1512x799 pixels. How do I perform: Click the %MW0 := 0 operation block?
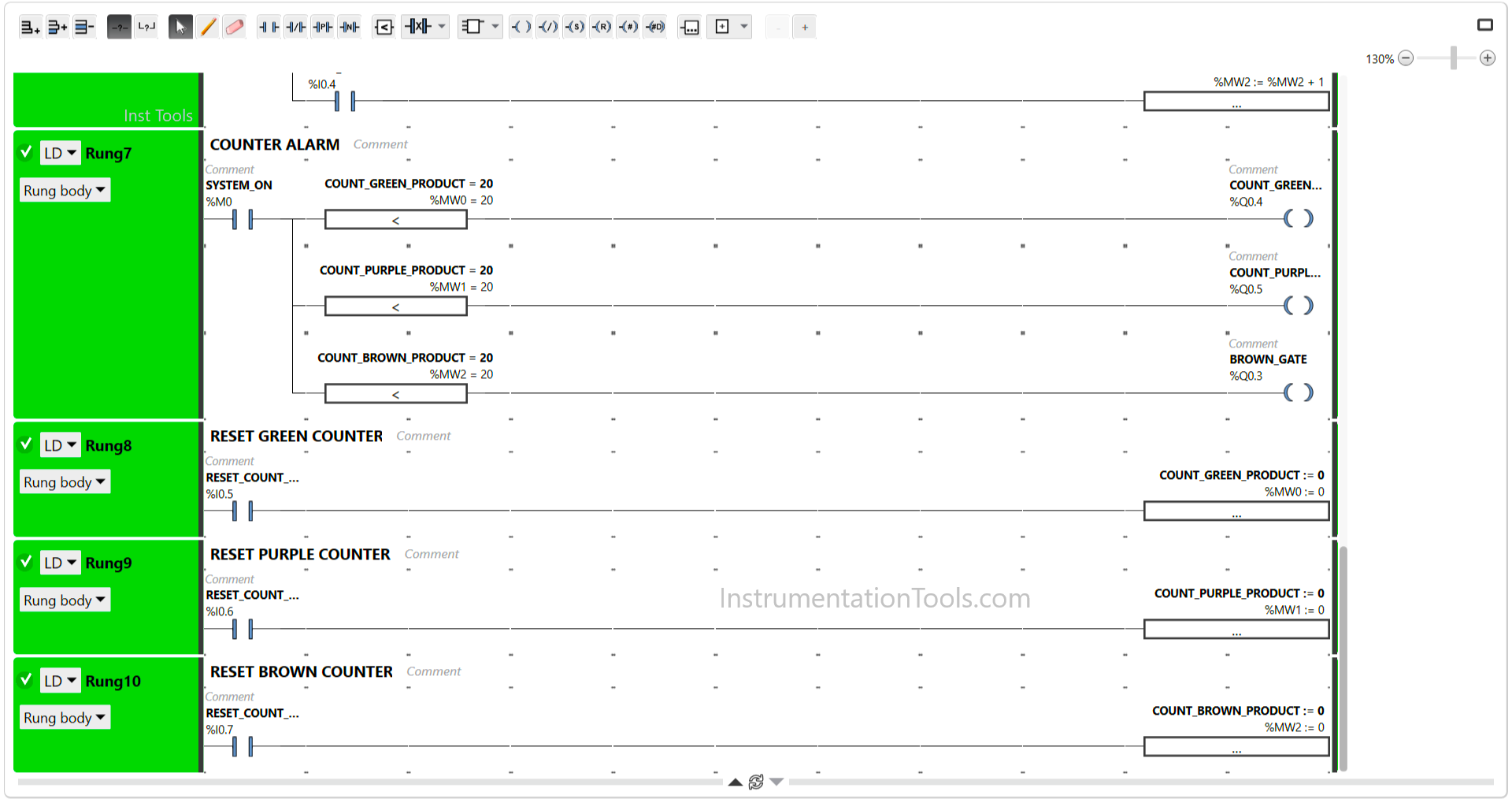(x=1236, y=511)
